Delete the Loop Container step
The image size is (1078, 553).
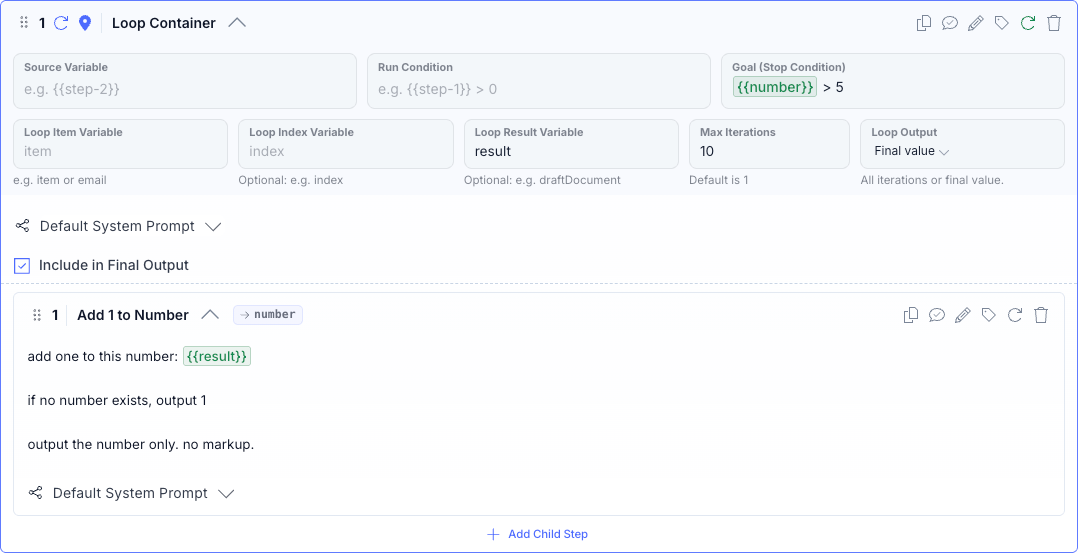click(x=1054, y=23)
